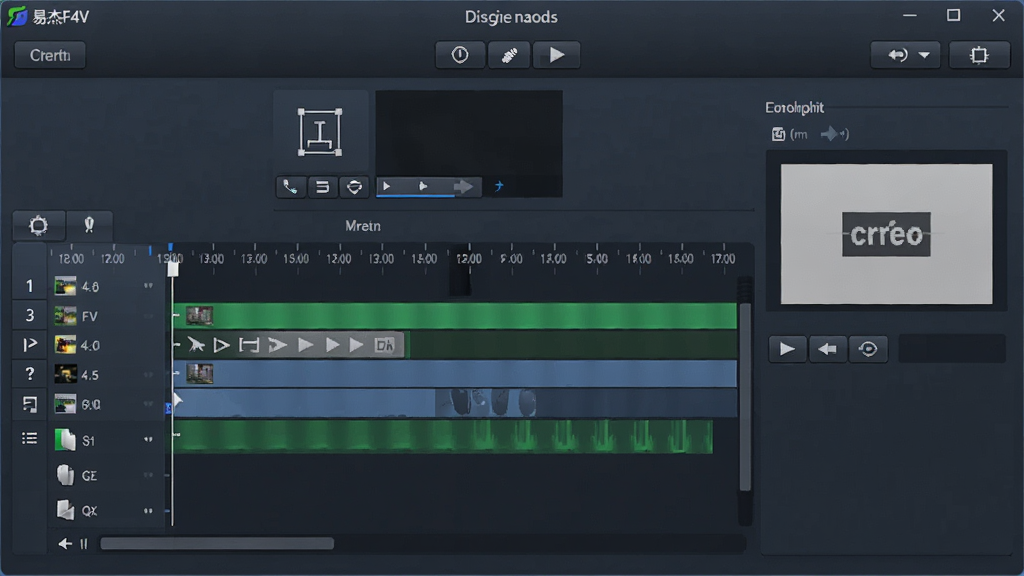The width and height of the screenshot is (1024, 576).
Task: Choose the trim bracket tool in the 4.0 strip
Action: (x=249, y=345)
